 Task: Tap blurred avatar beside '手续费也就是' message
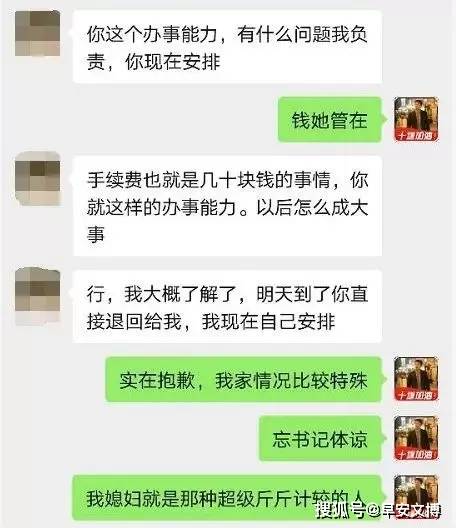coord(38,179)
